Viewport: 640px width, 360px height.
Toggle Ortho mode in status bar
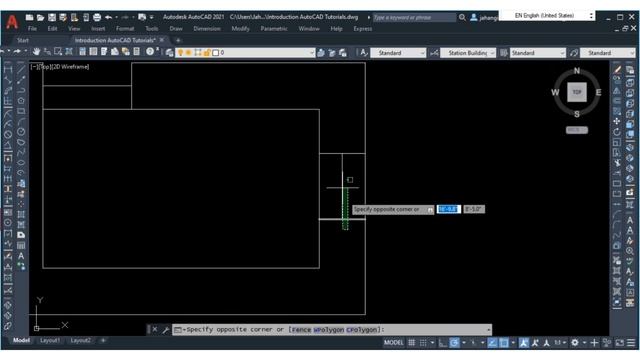[x=442, y=343]
